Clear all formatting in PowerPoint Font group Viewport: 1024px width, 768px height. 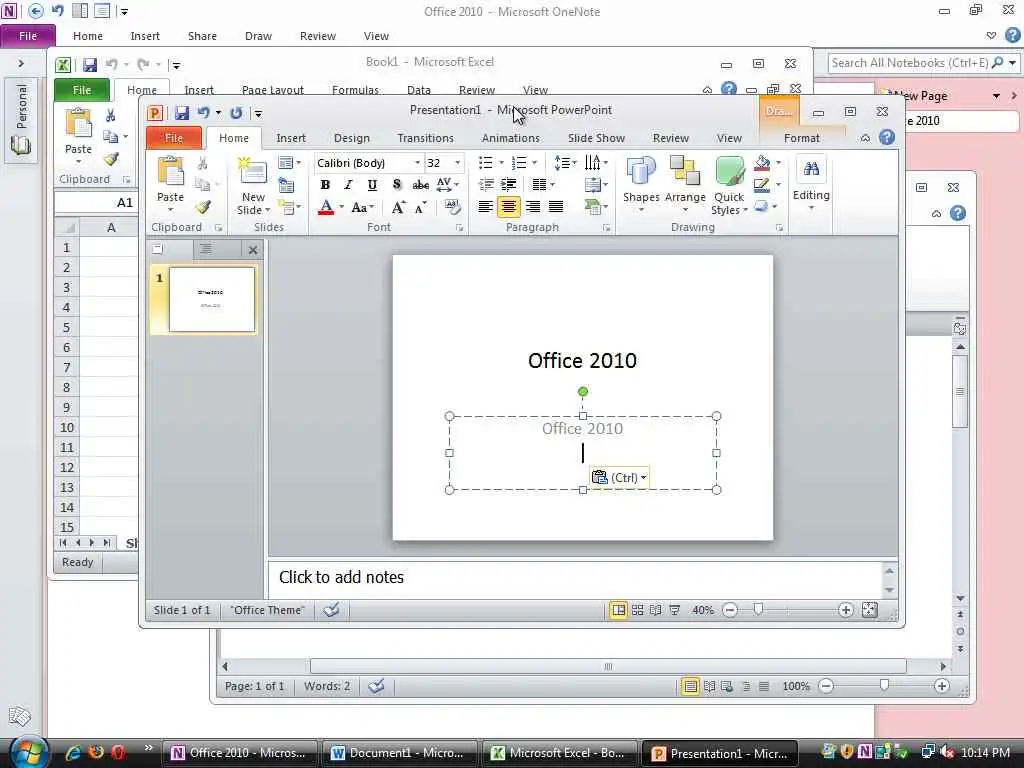[452, 208]
